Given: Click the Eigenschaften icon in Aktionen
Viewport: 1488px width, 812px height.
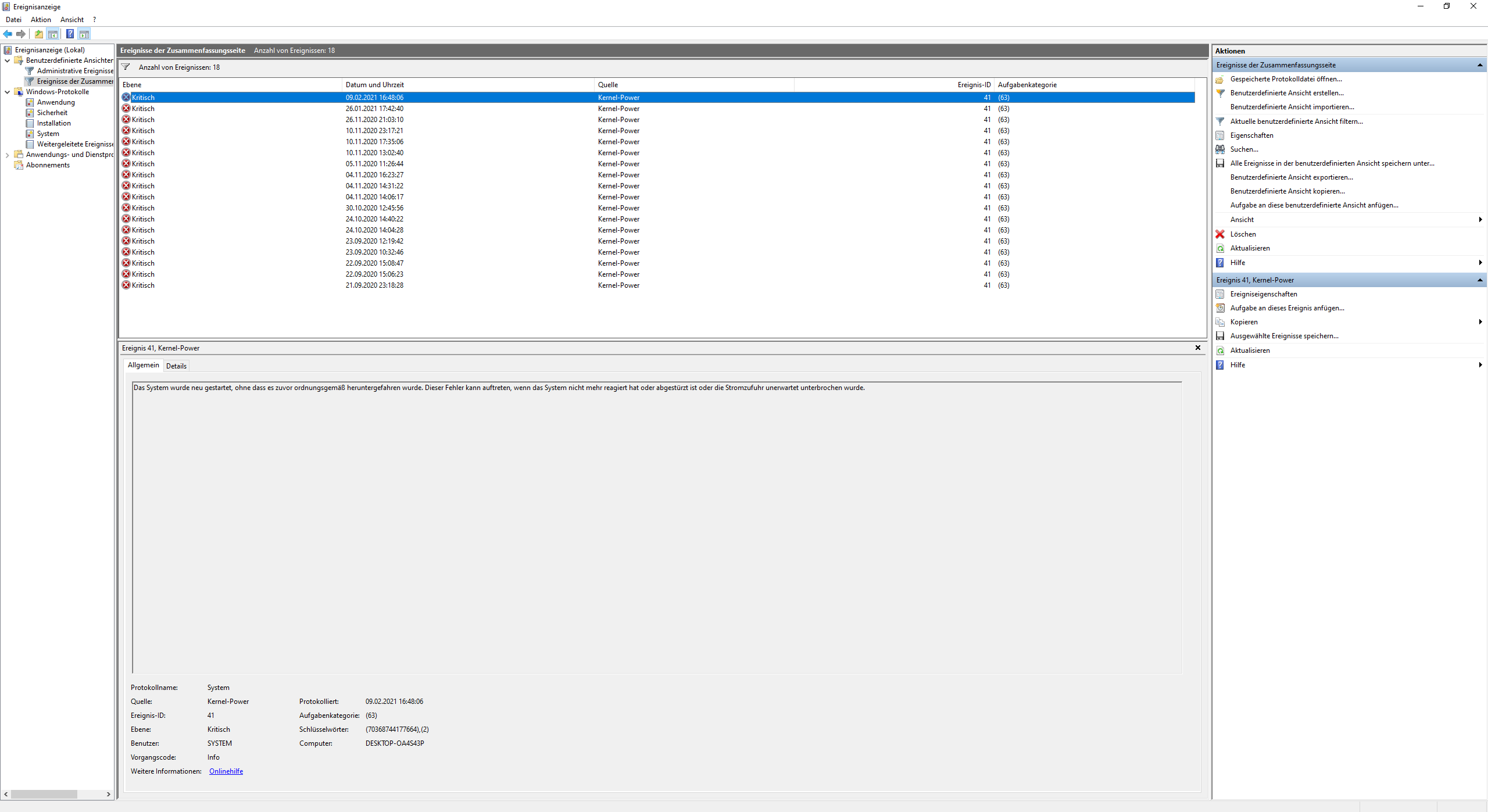Looking at the screenshot, I should pyautogui.click(x=1220, y=135).
